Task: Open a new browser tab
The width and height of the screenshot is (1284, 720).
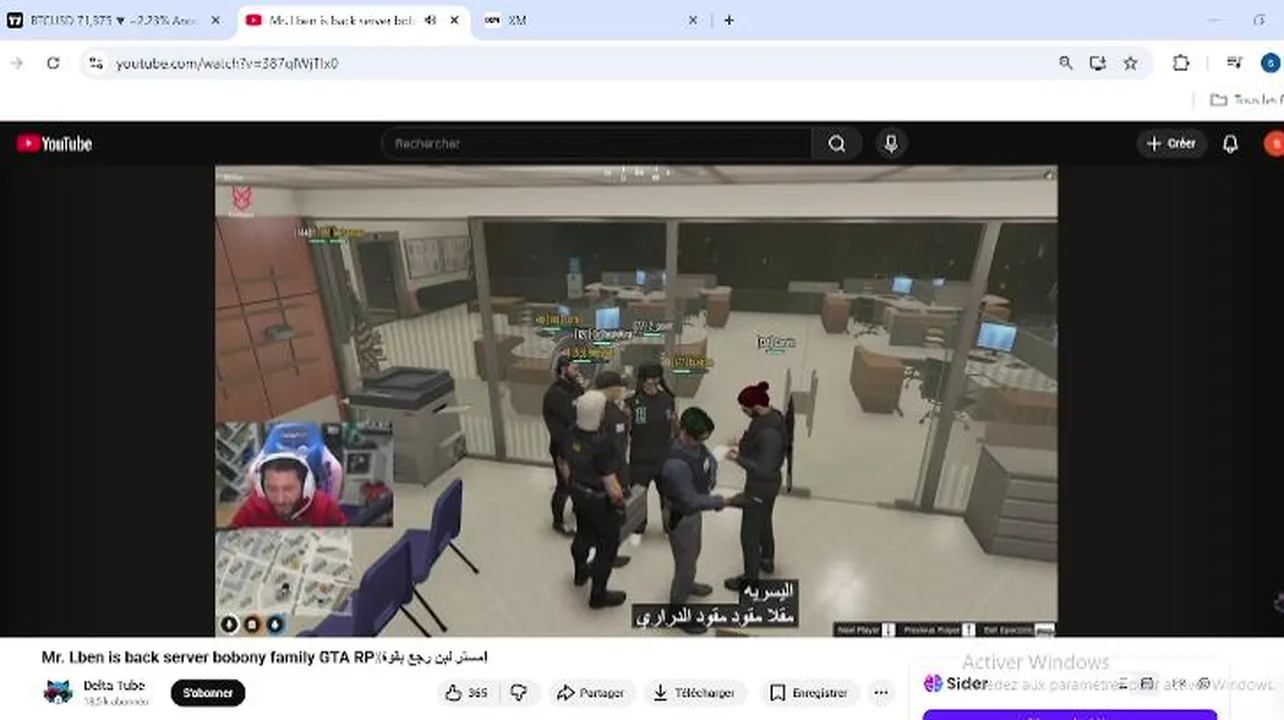Action: (728, 20)
